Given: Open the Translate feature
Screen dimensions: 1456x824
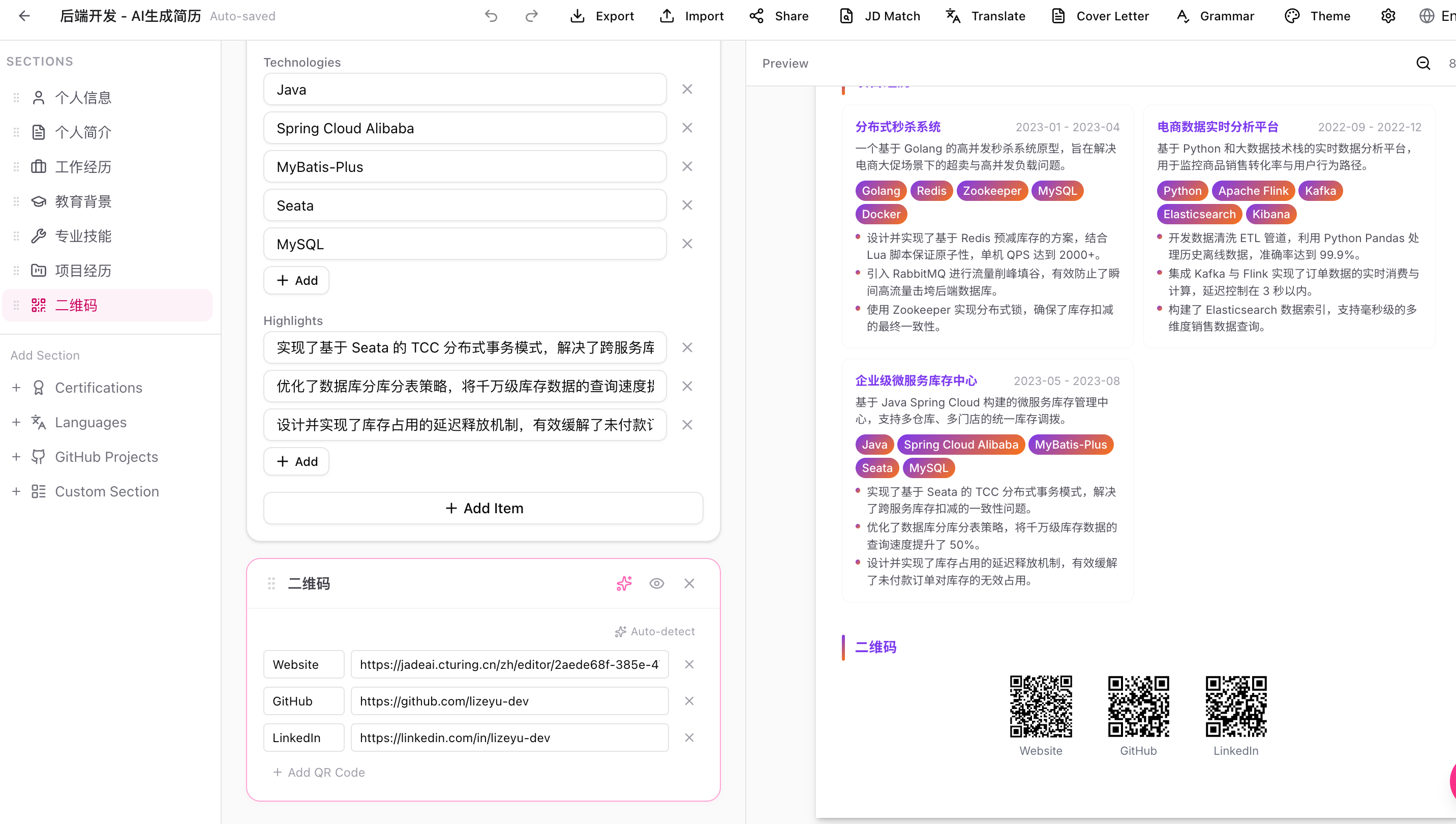Looking at the screenshot, I should coord(984,16).
